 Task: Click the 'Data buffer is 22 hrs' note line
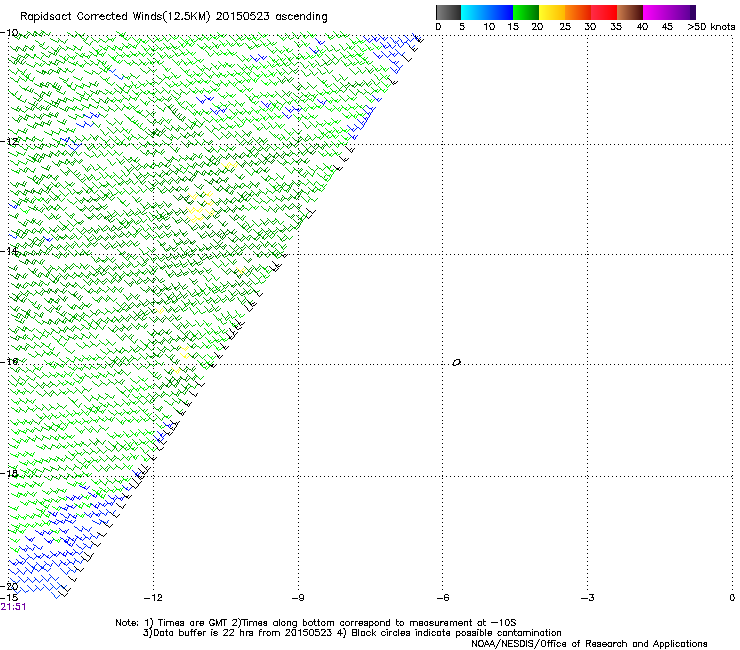click(x=352, y=633)
